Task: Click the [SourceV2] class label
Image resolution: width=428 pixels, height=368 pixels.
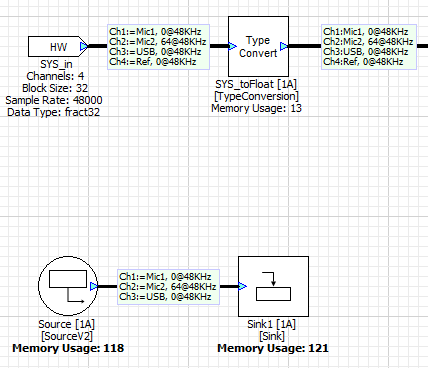Action: point(67,336)
